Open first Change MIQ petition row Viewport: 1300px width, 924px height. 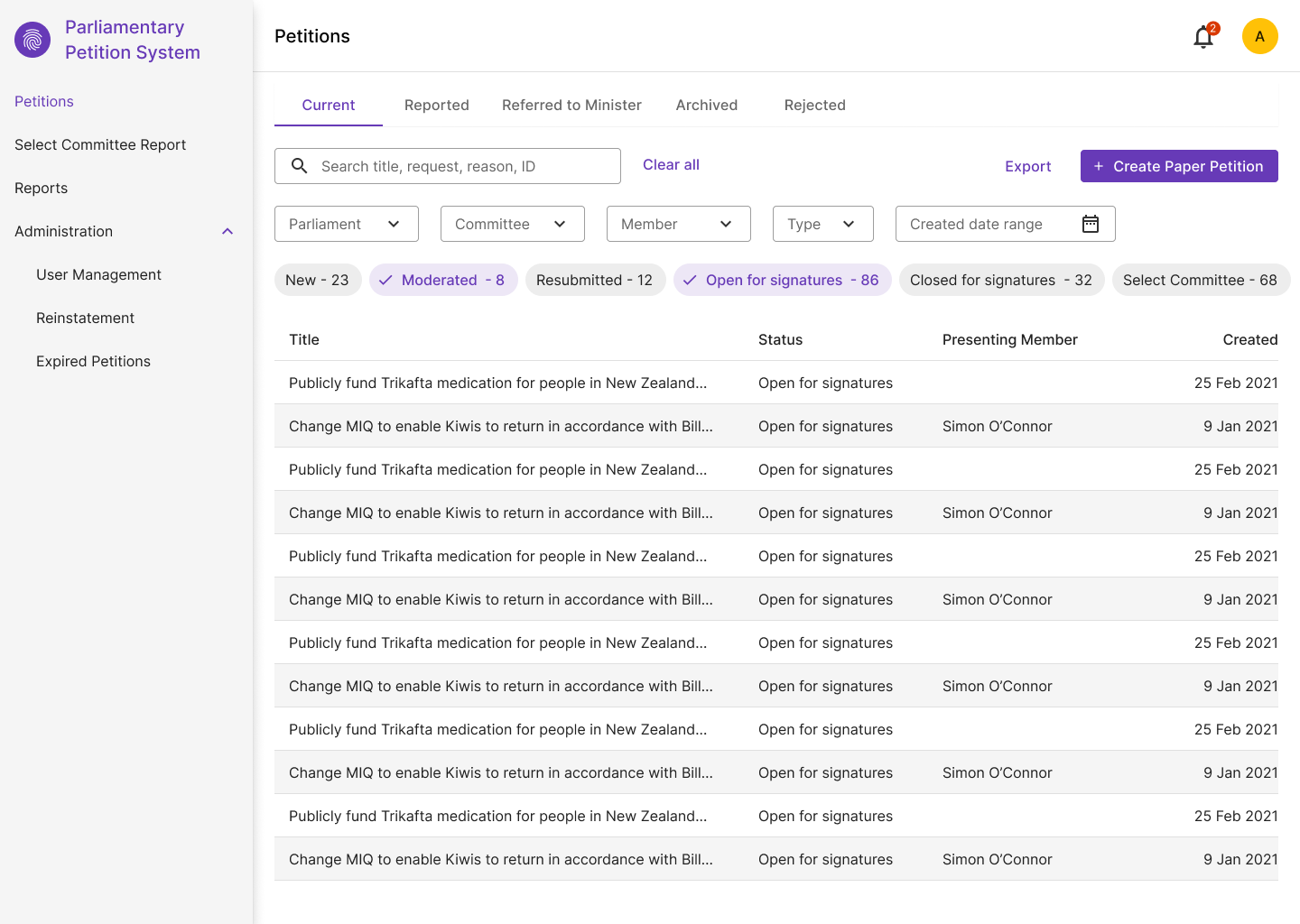coord(776,426)
